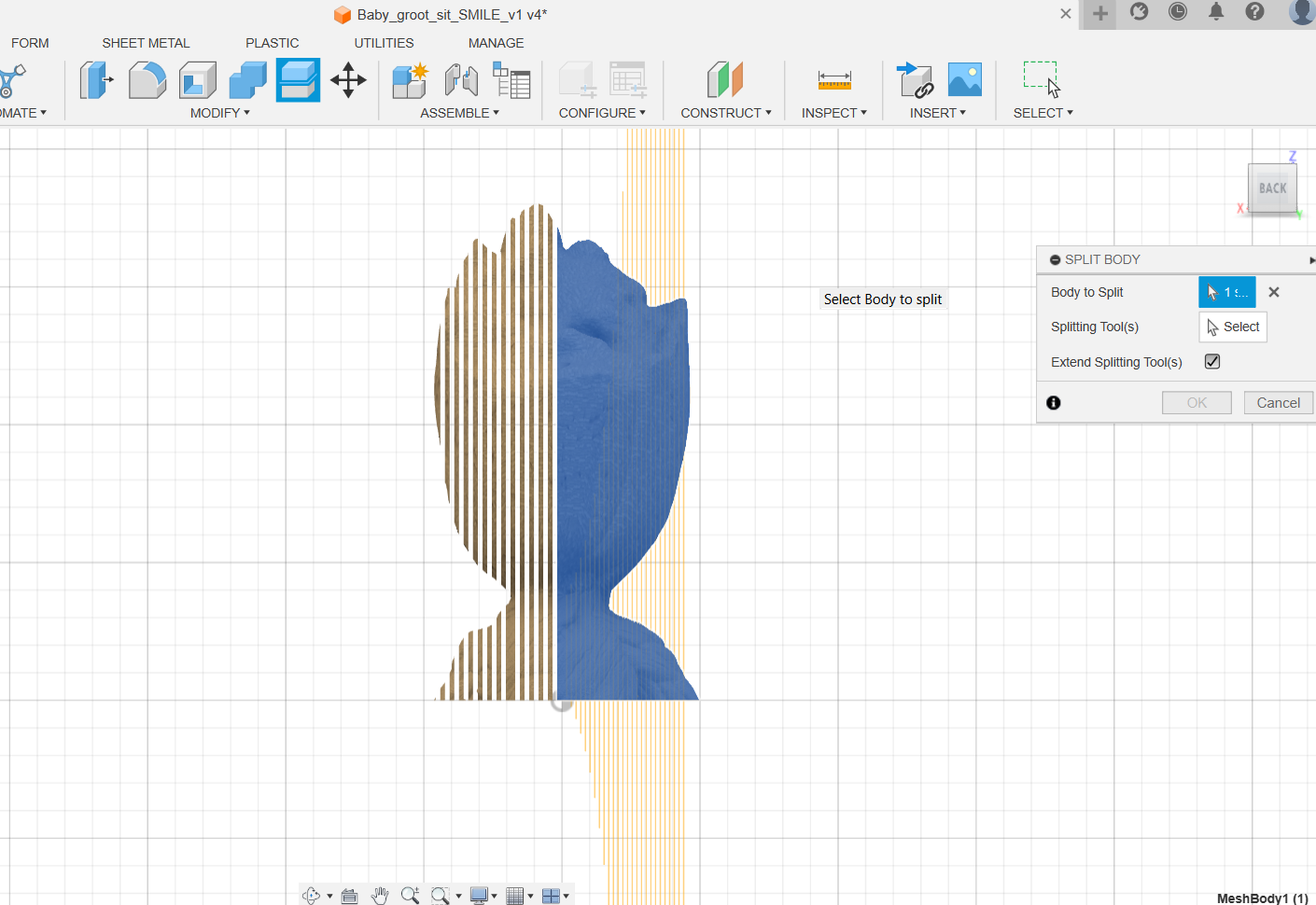The height and width of the screenshot is (905, 1316).
Task: Open the Bill of Materials table icon
Action: (511, 80)
